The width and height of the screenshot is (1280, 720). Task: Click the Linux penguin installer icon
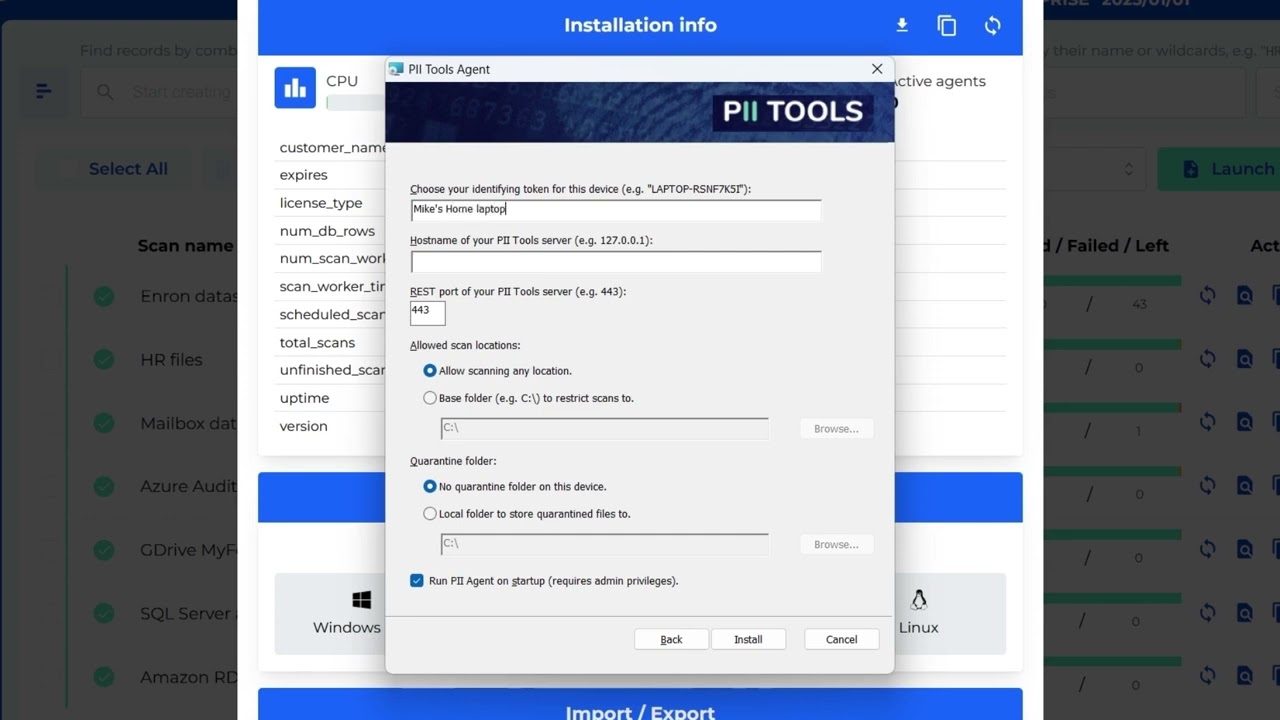(918, 599)
